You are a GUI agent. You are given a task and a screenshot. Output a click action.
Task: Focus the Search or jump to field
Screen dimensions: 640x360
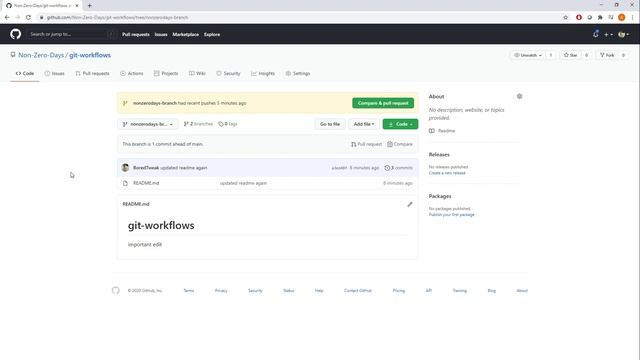click(x=70, y=34)
